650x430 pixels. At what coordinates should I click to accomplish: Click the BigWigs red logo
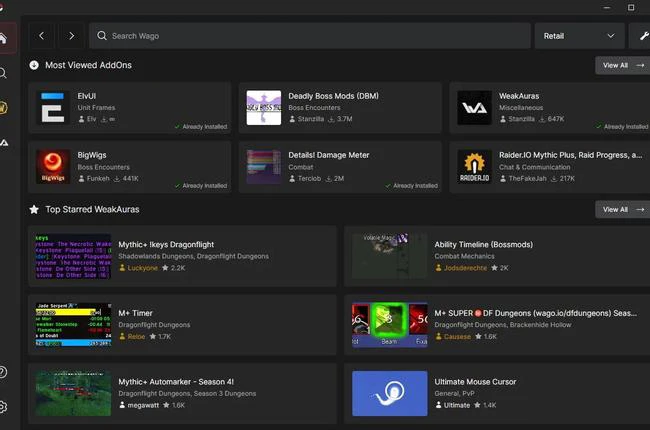[x=53, y=167]
